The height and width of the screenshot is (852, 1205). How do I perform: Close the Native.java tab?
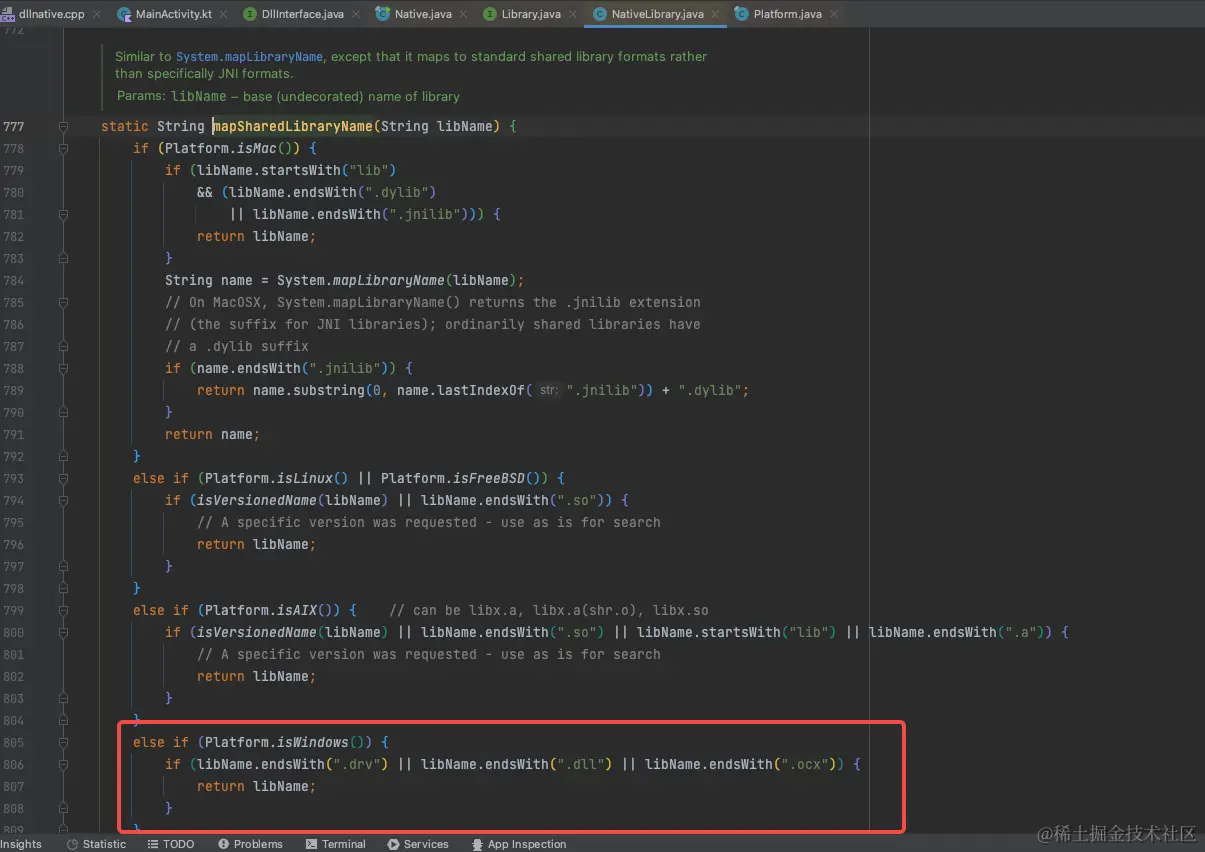(465, 15)
